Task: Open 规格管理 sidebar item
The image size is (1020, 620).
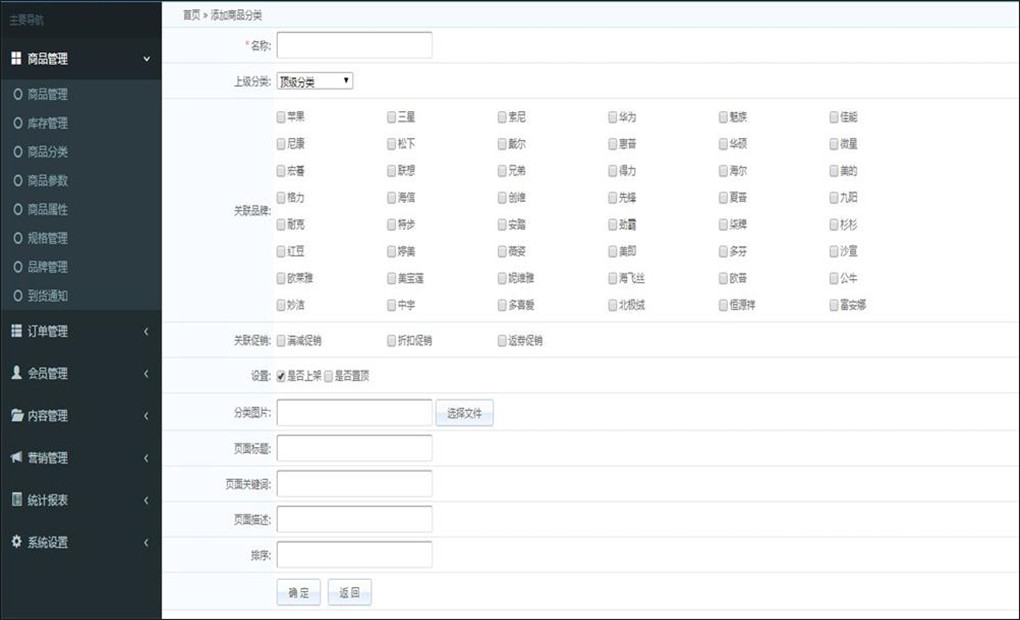Action: tap(47, 238)
